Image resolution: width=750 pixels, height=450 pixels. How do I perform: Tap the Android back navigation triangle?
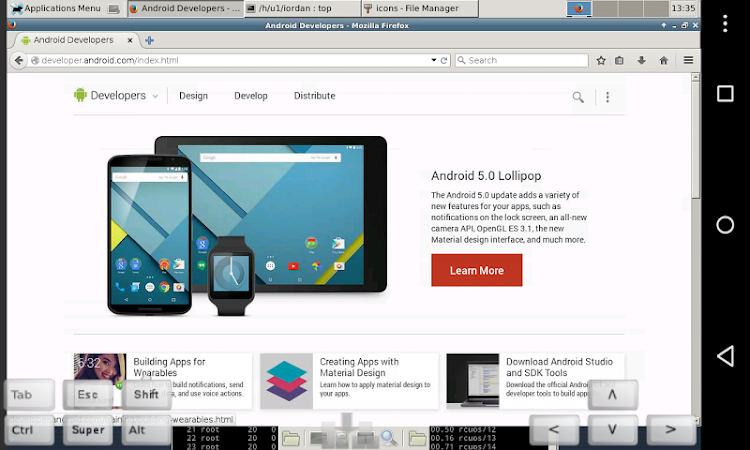pyautogui.click(x=725, y=356)
